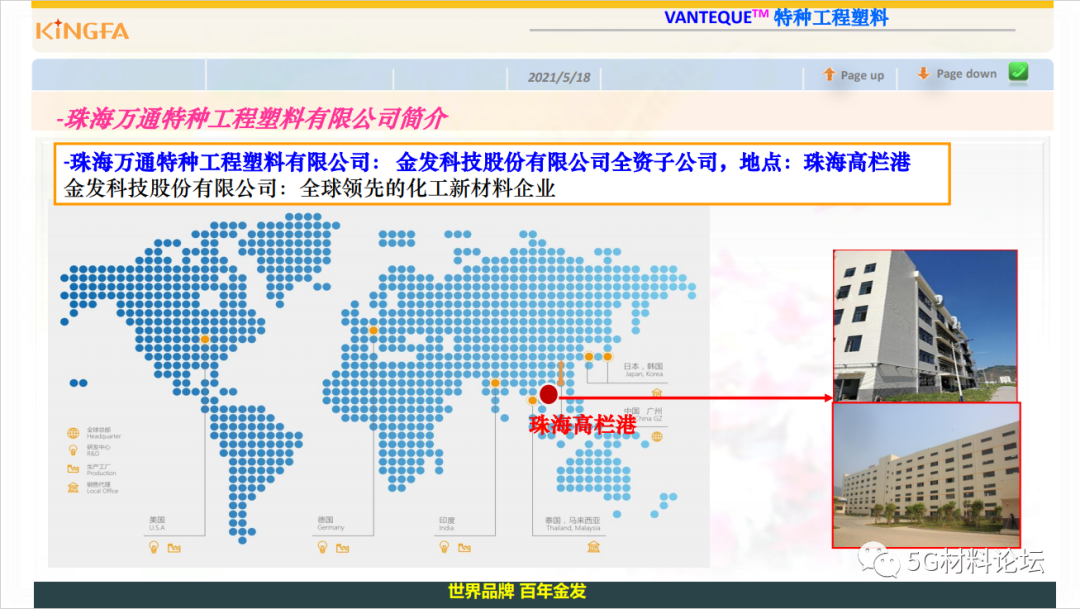1080x609 pixels.
Task: Click the R&D lightbulb icon under U.S.A
Action: [154, 547]
